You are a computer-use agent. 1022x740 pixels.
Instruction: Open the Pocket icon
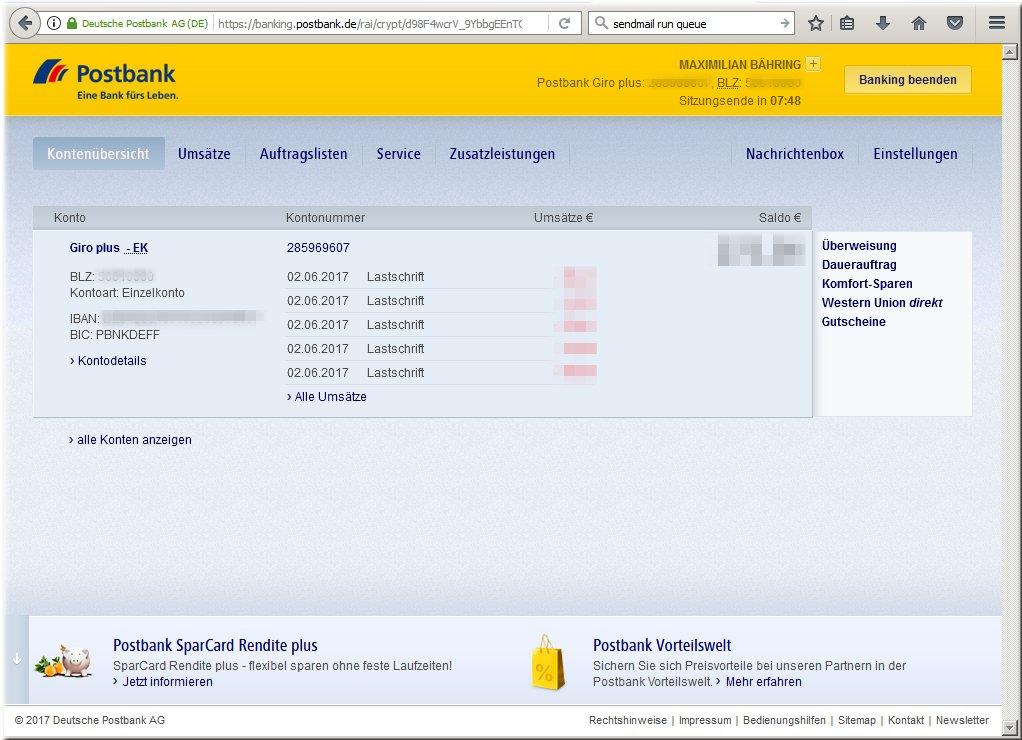pos(955,23)
